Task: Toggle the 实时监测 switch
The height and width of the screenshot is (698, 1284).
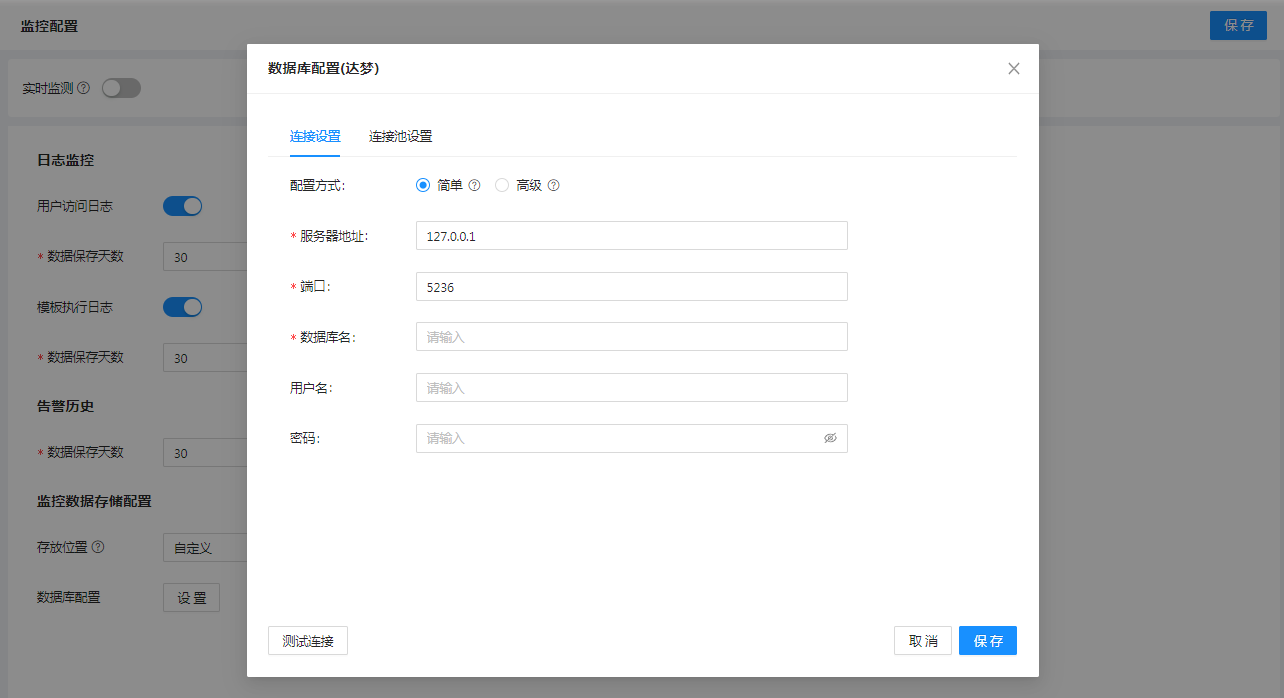Action: coord(121,88)
